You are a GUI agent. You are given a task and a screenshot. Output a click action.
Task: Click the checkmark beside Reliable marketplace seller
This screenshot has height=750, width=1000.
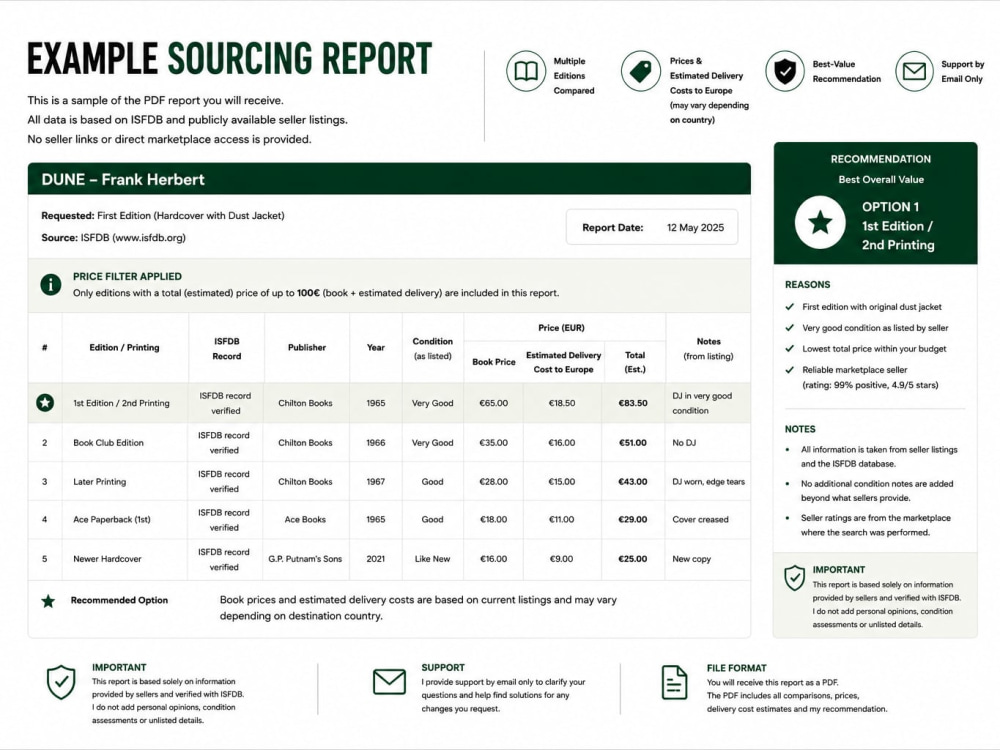[x=790, y=370]
